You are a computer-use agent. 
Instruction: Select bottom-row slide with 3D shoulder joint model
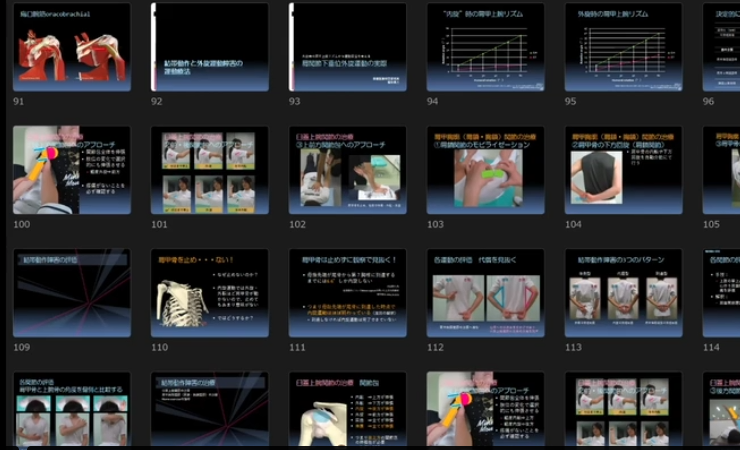coord(347,410)
